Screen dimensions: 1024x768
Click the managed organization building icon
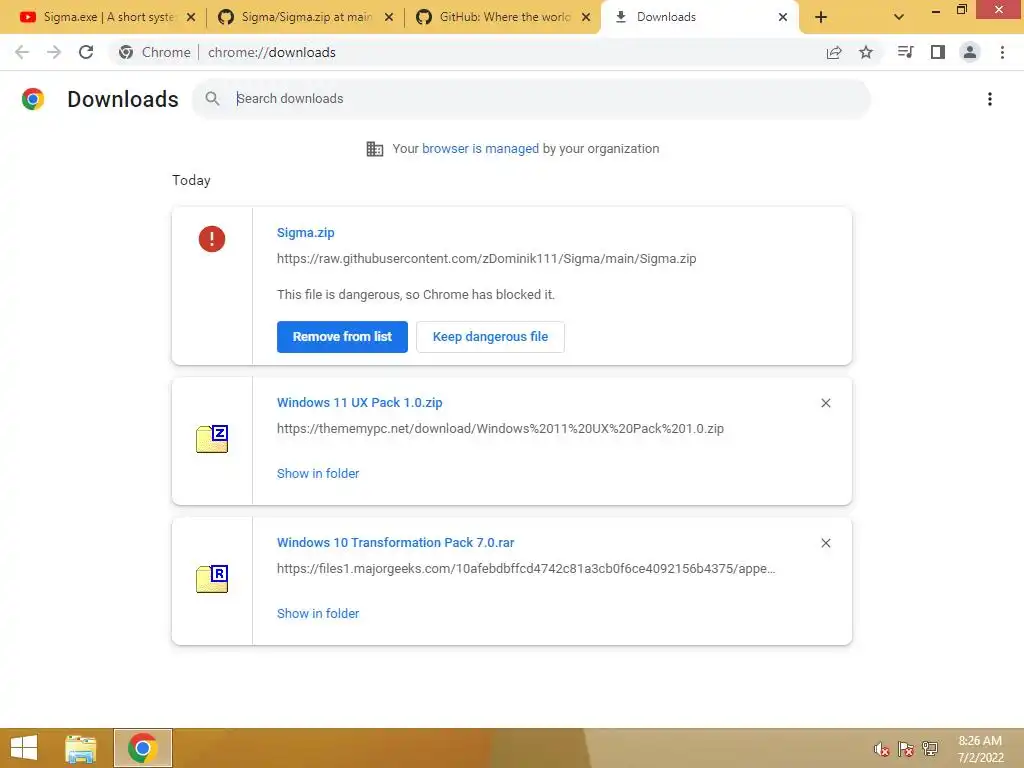tap(375, 149)
